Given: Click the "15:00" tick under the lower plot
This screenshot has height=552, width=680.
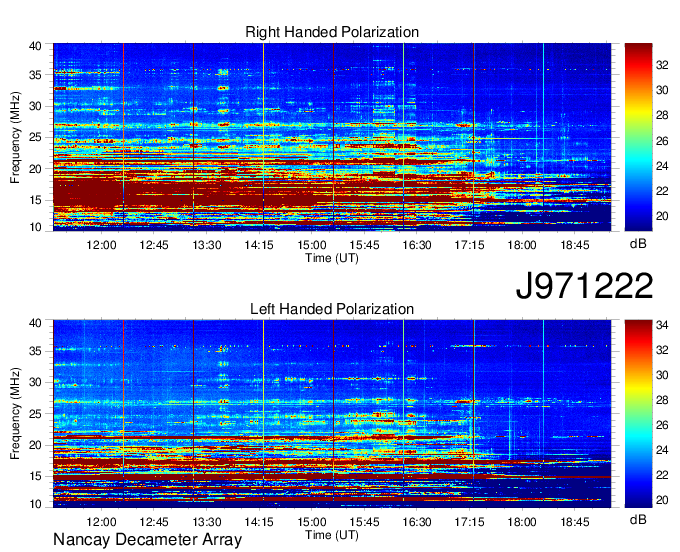Looking at the screenshot, I should click(312, 522).
